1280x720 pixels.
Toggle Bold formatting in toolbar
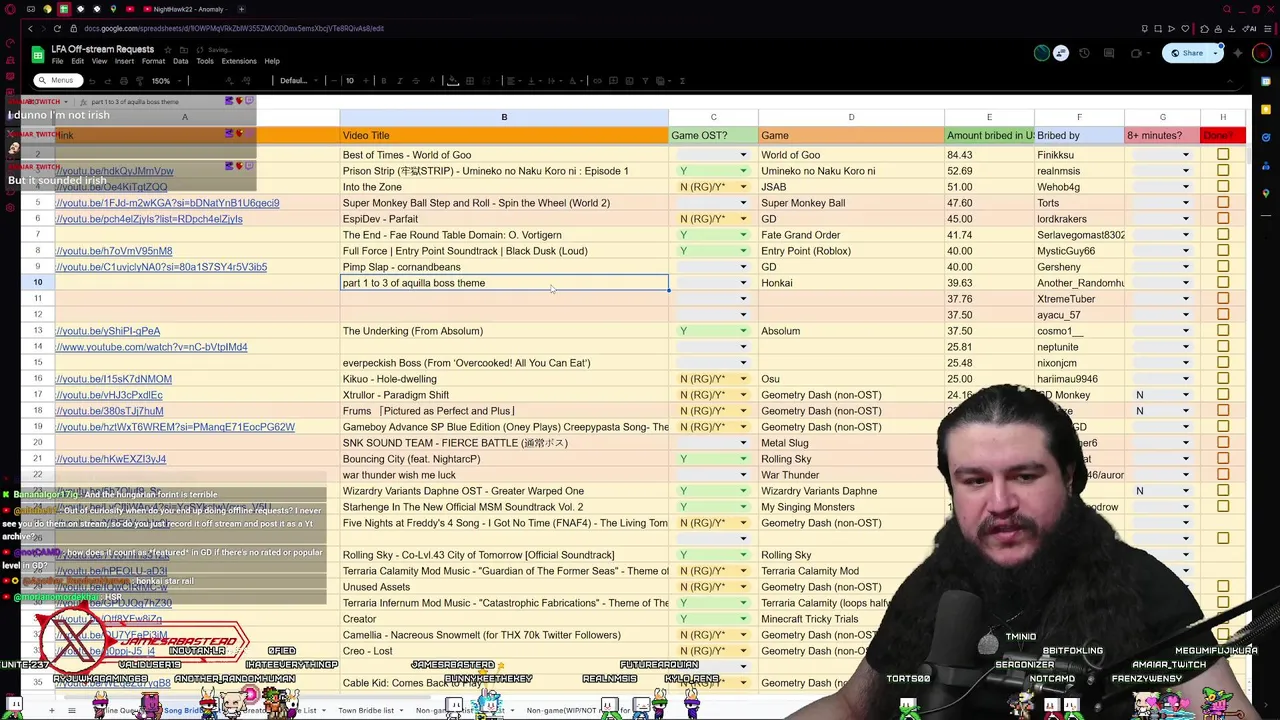pos(384,81)
